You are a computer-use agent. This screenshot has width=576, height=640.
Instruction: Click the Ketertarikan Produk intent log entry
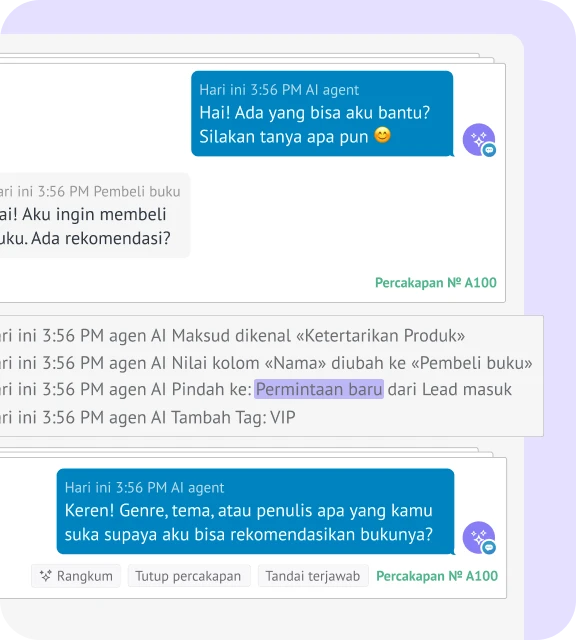point(233,336)
